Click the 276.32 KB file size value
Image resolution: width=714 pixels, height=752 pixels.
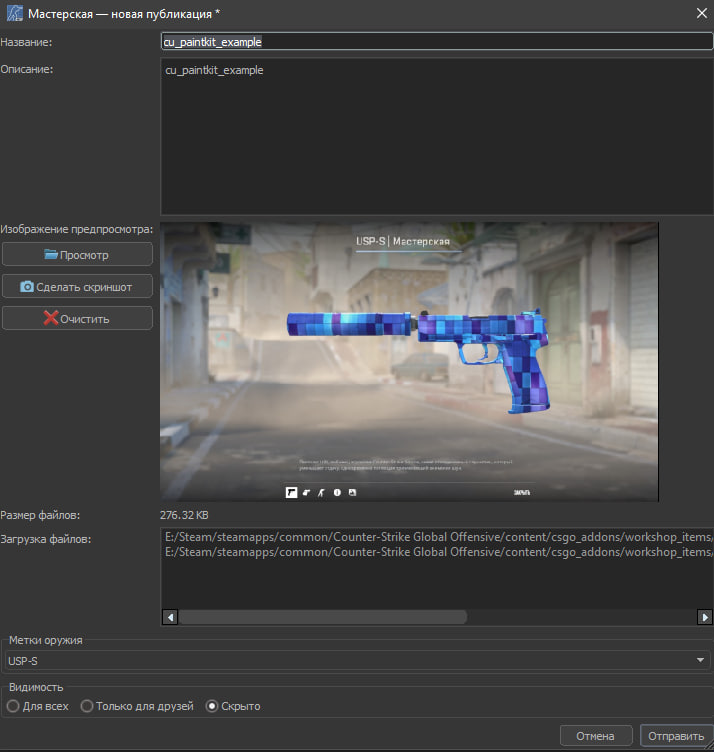click(x=184, y=515)
